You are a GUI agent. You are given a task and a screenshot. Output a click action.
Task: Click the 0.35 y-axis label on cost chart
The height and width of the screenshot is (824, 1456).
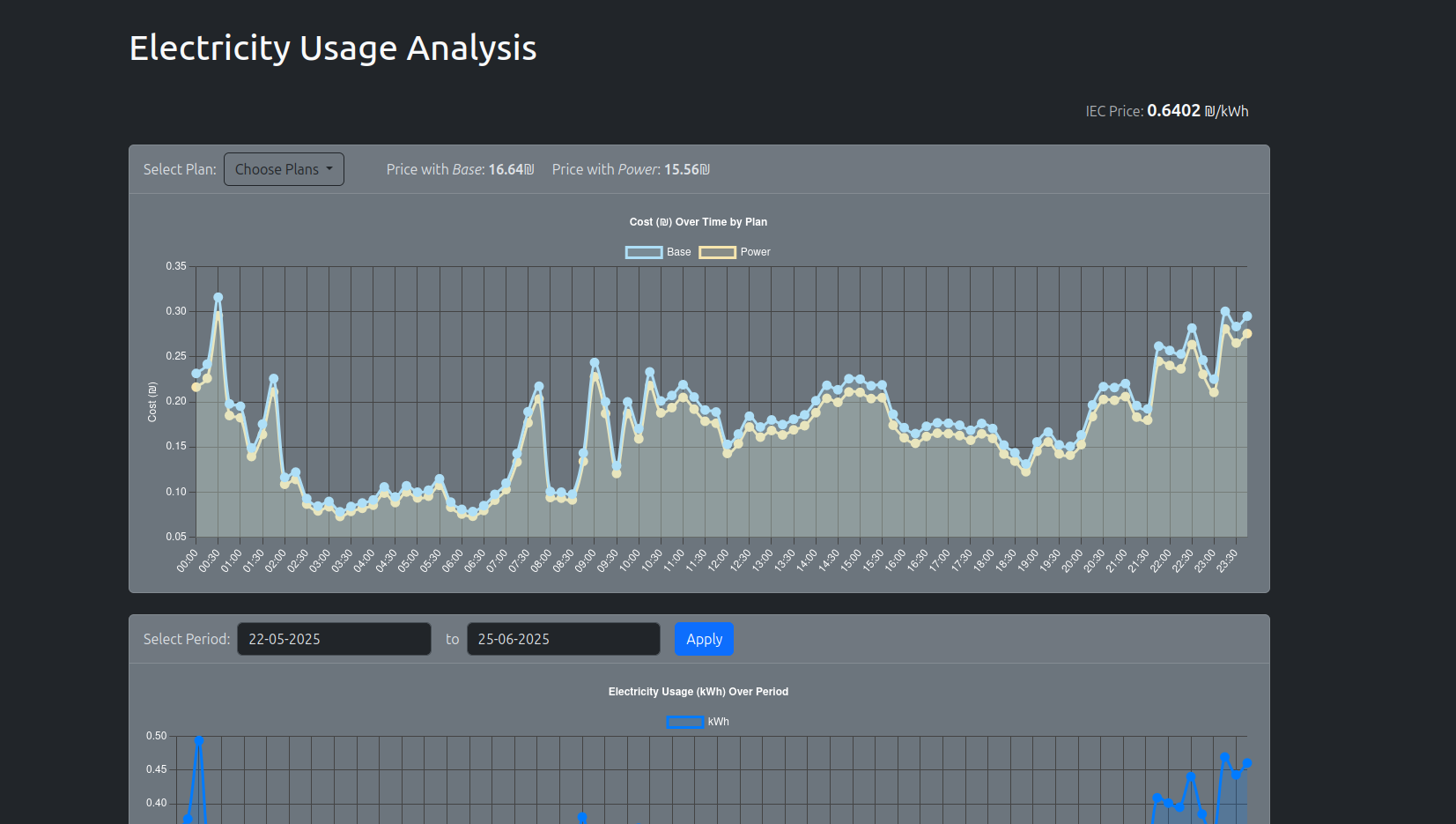pyautogui.click(x=176, y=266)
